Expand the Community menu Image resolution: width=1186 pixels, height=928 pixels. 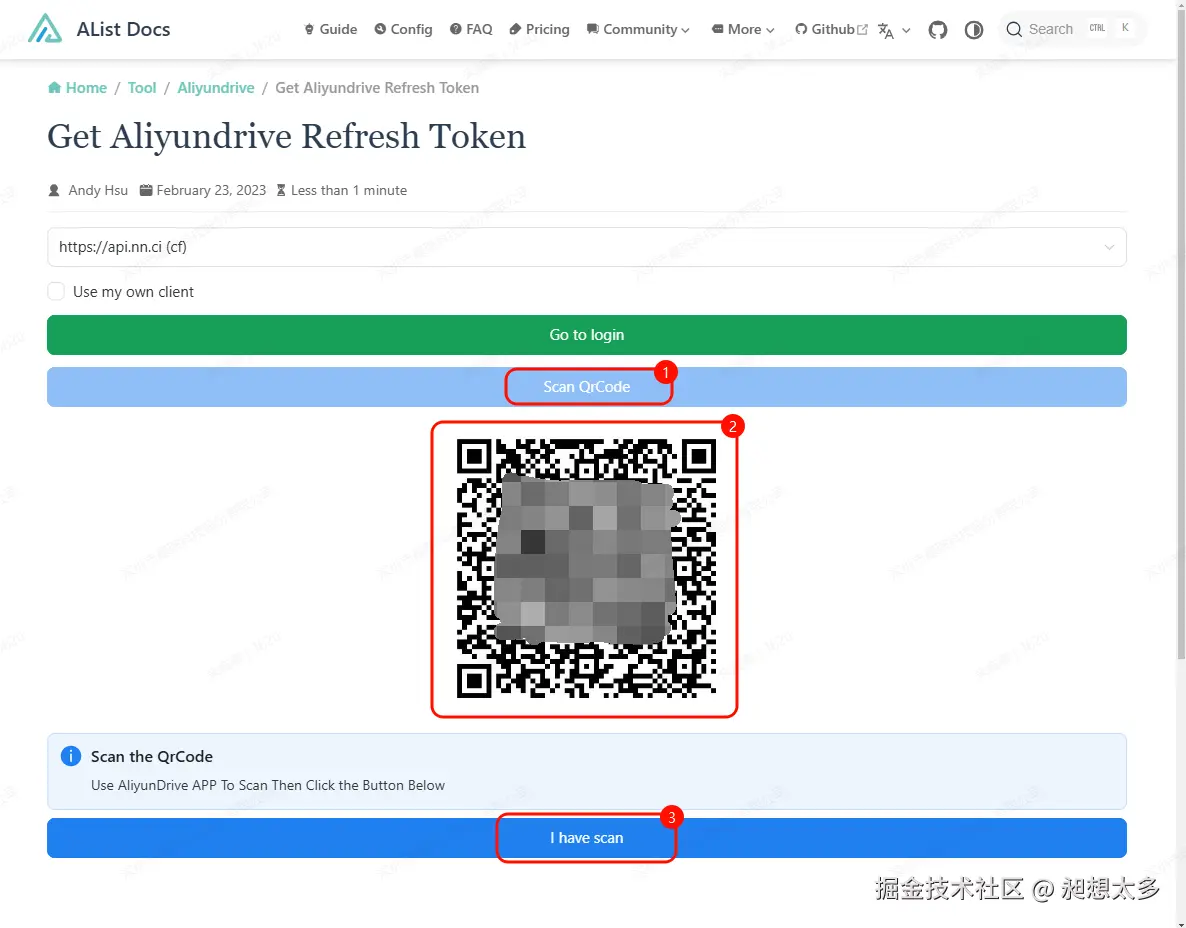638,29
